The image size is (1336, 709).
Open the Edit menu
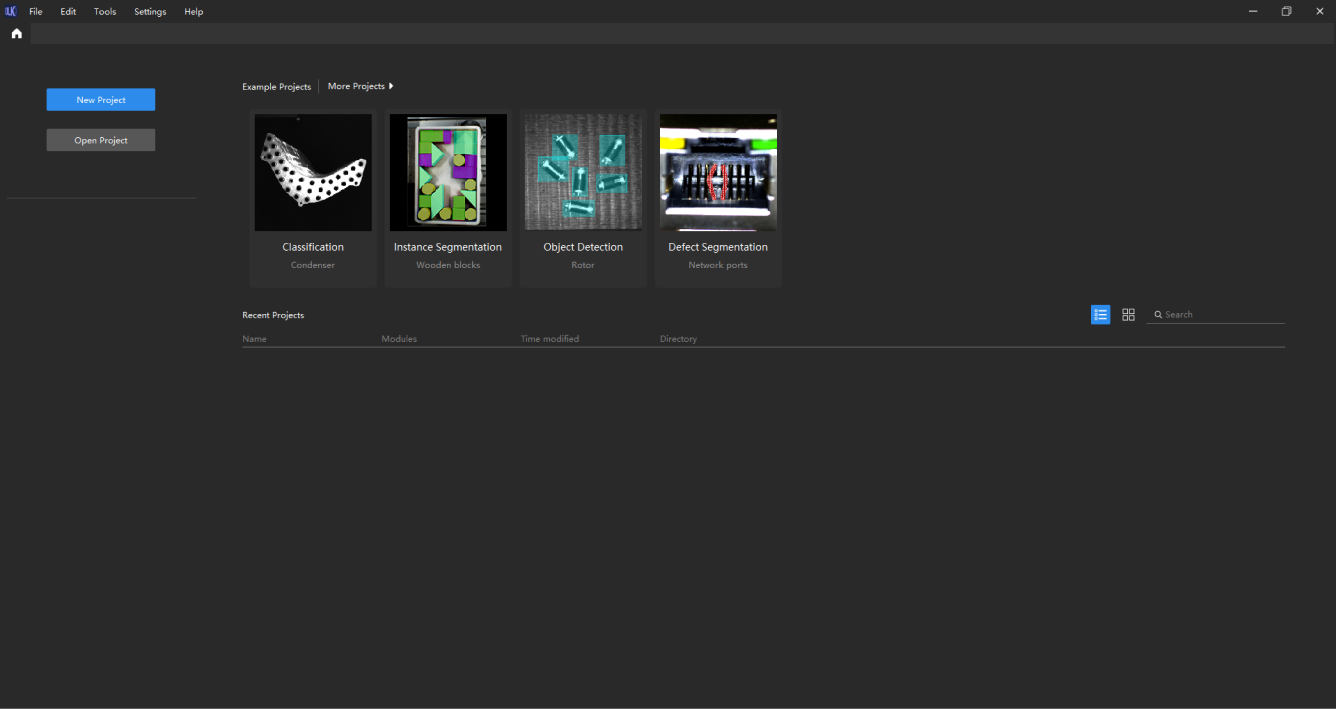(68, 12)
